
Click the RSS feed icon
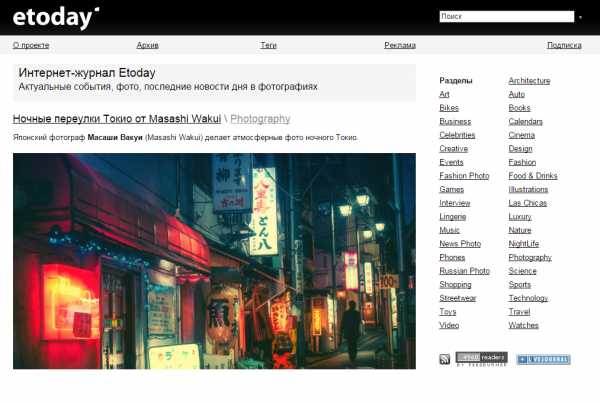pos(445,359)
